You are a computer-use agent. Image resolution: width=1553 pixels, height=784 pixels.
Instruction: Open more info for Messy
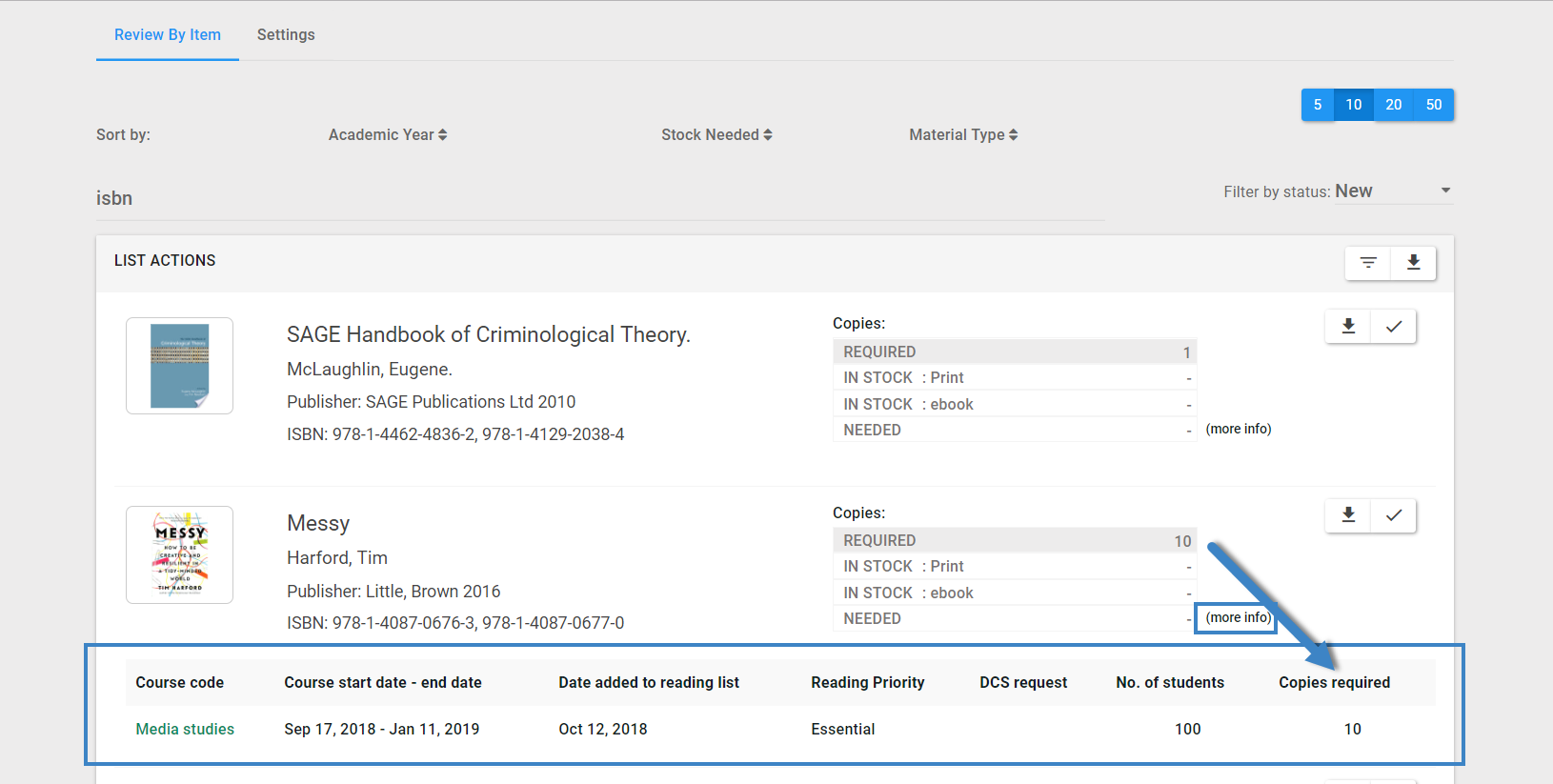point(1239,617)
